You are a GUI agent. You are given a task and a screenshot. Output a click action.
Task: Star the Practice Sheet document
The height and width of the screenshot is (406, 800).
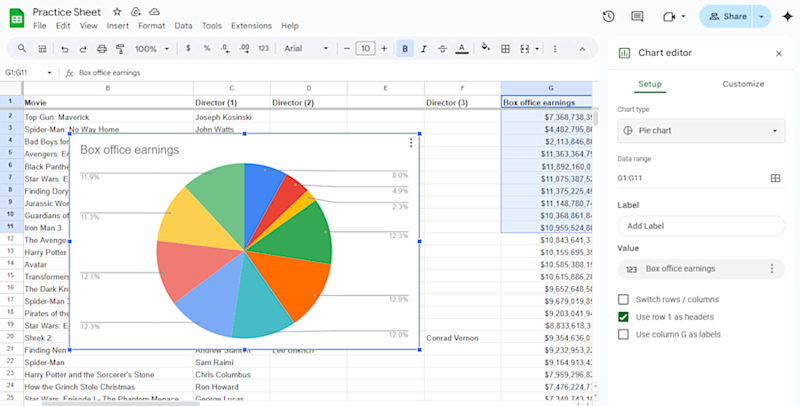point(117,12)
